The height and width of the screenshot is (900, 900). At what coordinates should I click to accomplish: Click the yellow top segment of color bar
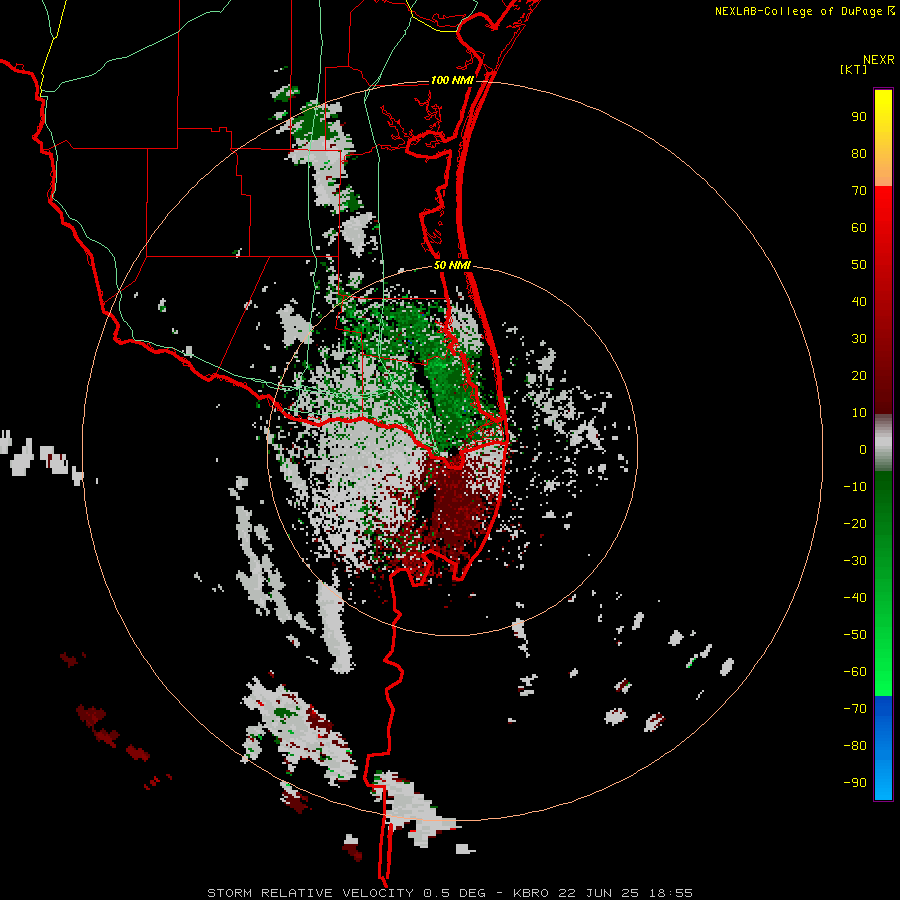(883, 138)
